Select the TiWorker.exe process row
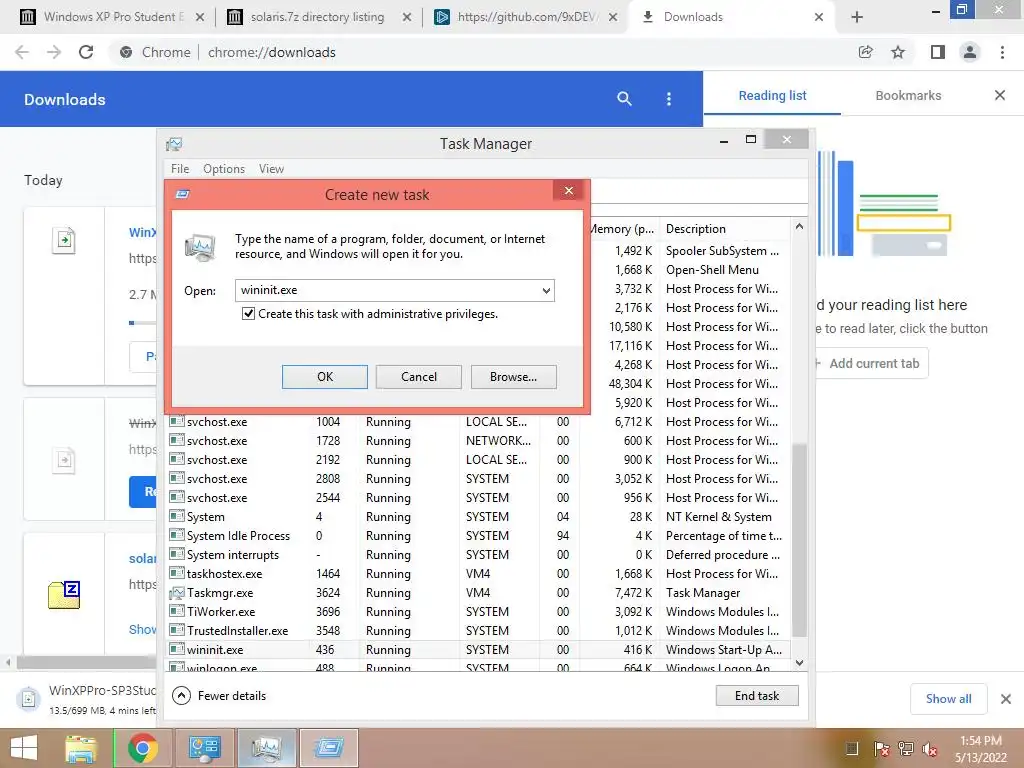 (479, 612)
